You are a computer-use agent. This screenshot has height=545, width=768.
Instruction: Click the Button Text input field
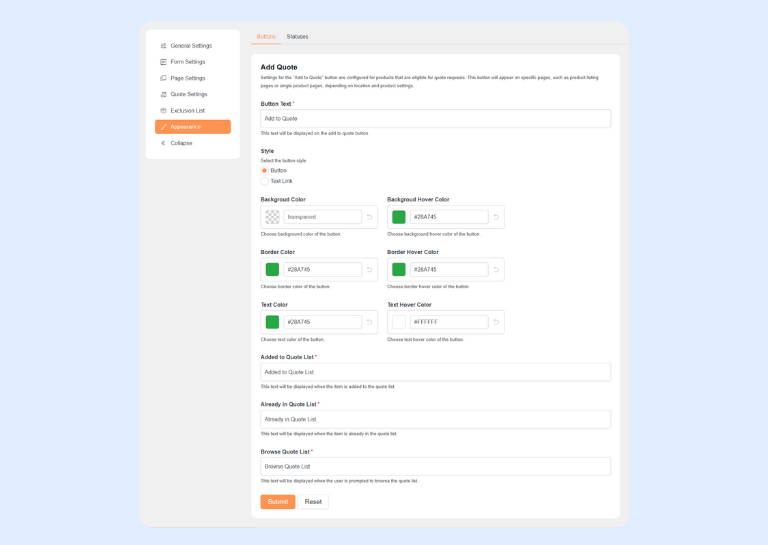[435, 119]
